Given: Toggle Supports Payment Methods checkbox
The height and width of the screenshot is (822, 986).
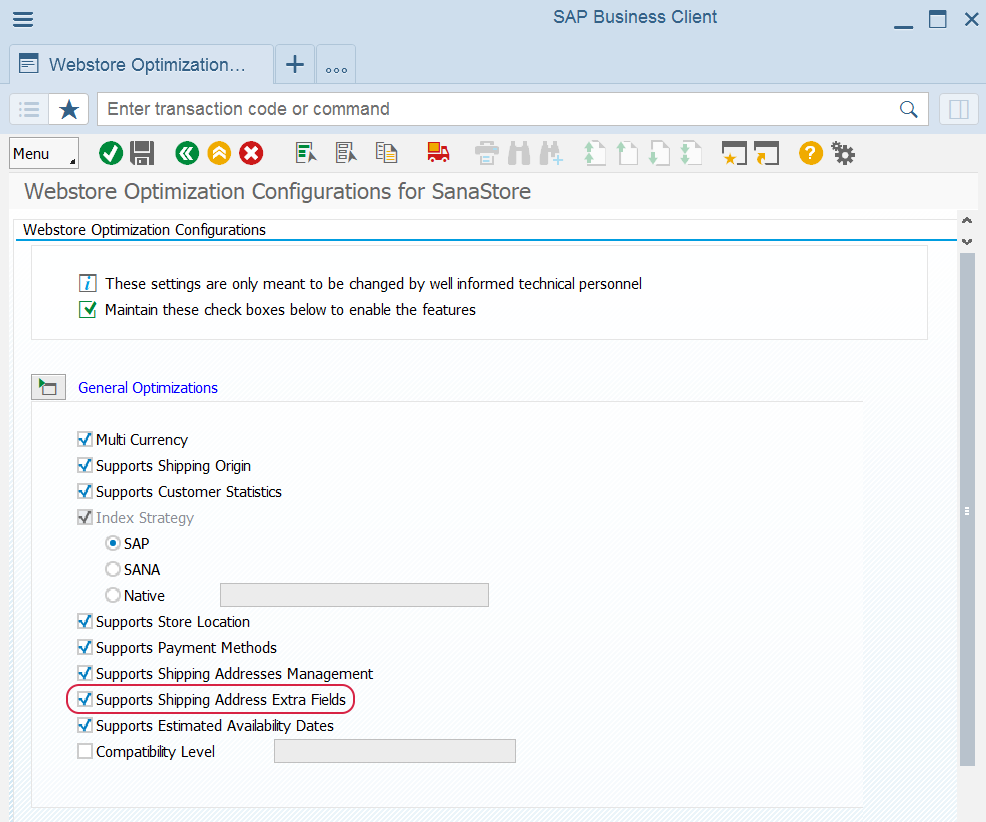Looking at the screenshot, I should pyautogui.click(x=84, y=647).
